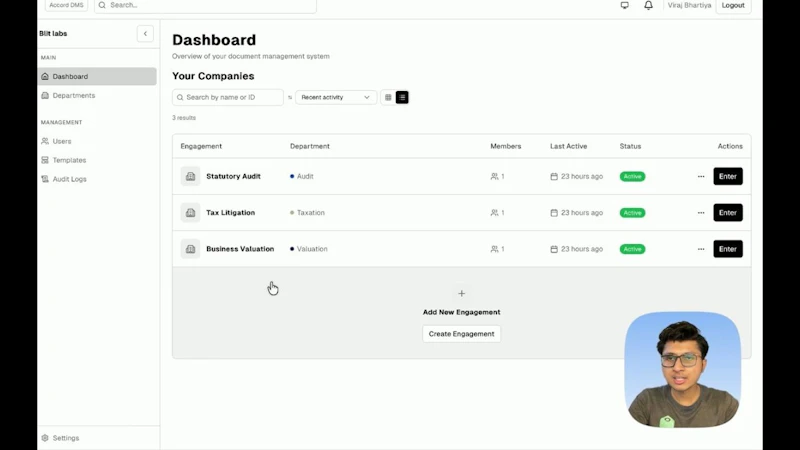Image resolution: width=800 pixels, height=450 pixels.
Task: Click the sort icon beside Recent activity
Action: click(x=290, y=97)
